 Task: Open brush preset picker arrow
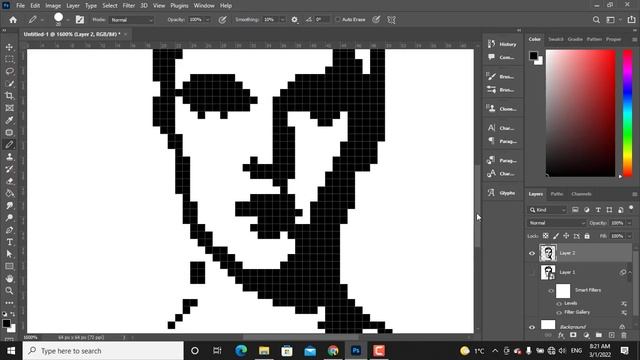67,20
